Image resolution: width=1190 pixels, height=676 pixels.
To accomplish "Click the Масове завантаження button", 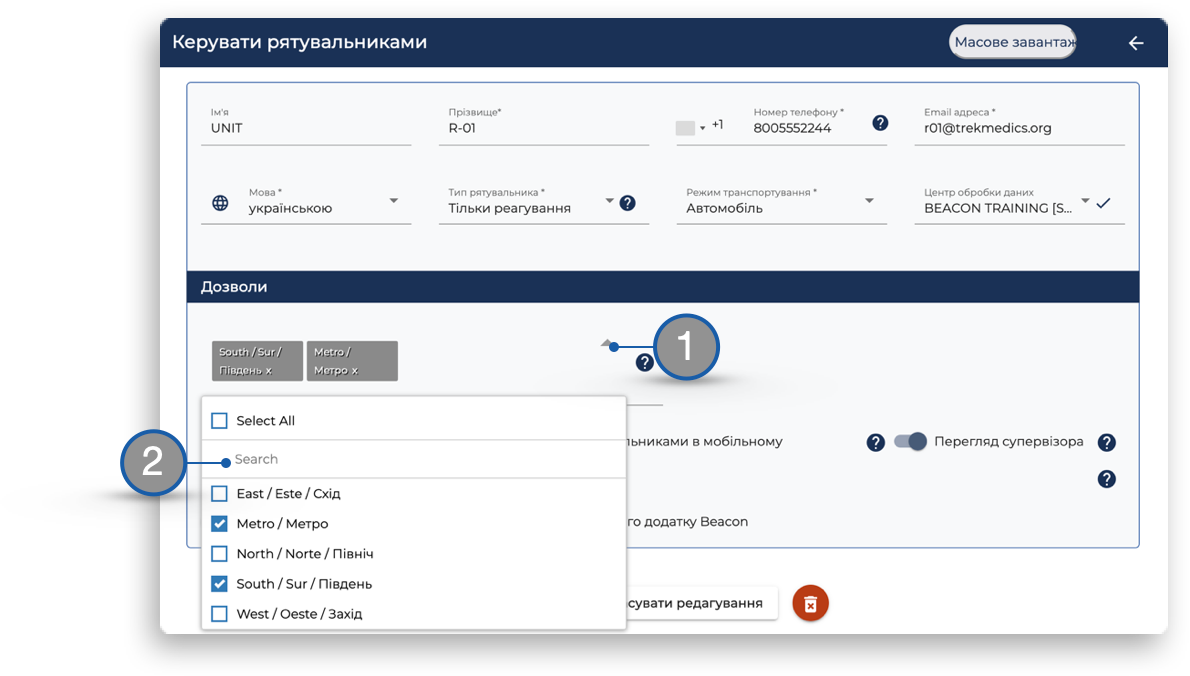I will coord(1012,42).
